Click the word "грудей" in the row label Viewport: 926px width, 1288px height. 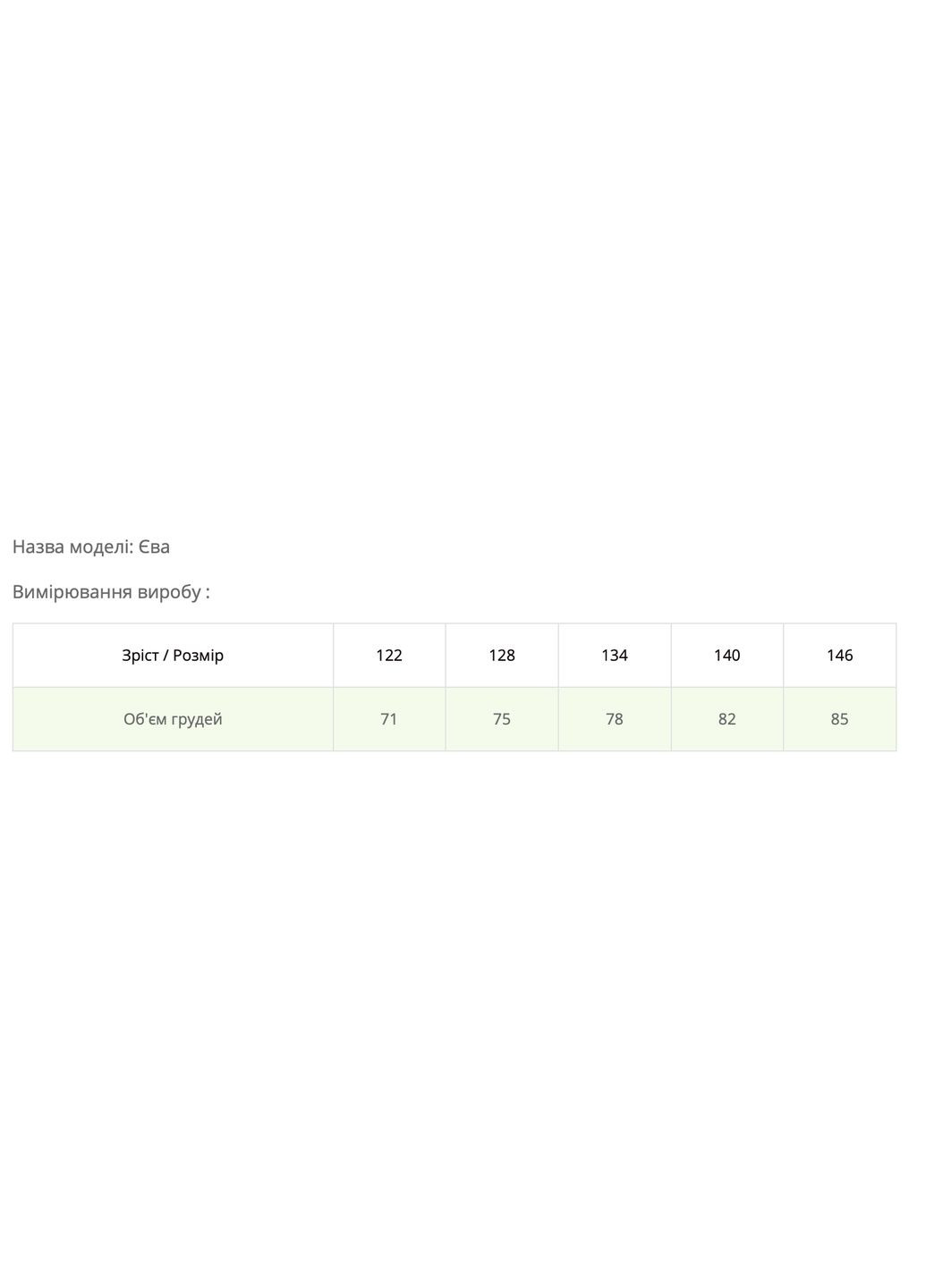click(196, 720)
